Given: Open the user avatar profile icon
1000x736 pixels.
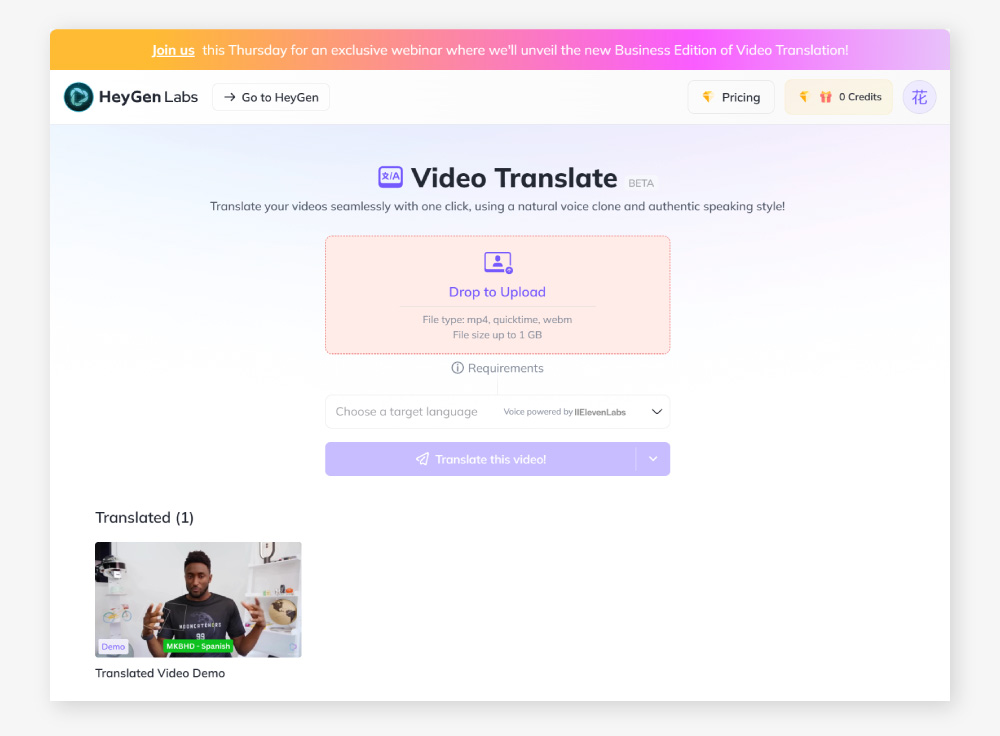Looking at the screenshot, I should (x=919, y=97).
